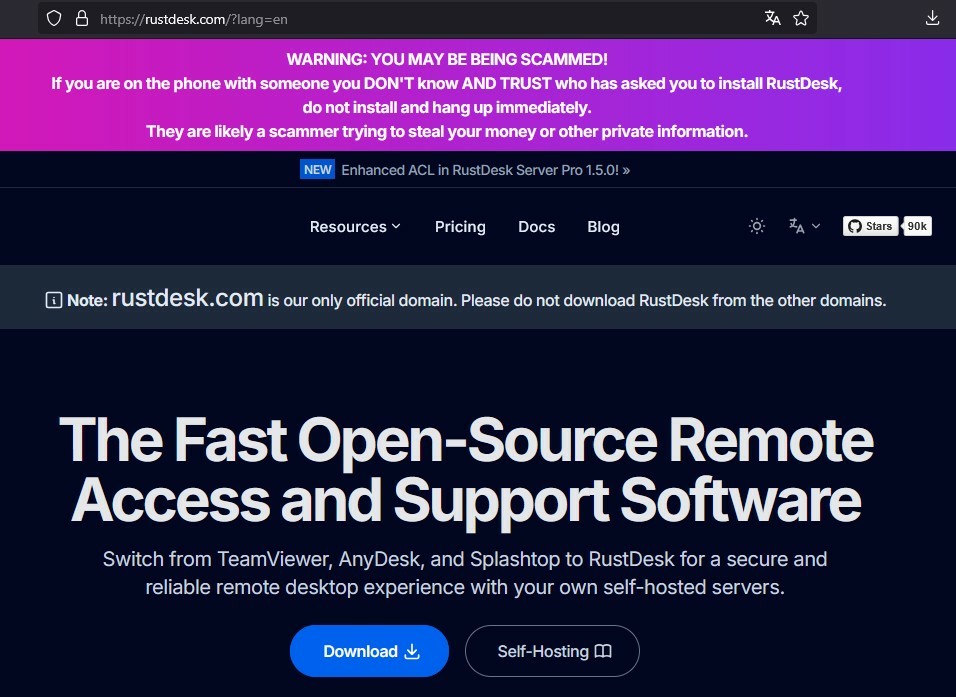Click the info icon beside Note

pos(54,300)
